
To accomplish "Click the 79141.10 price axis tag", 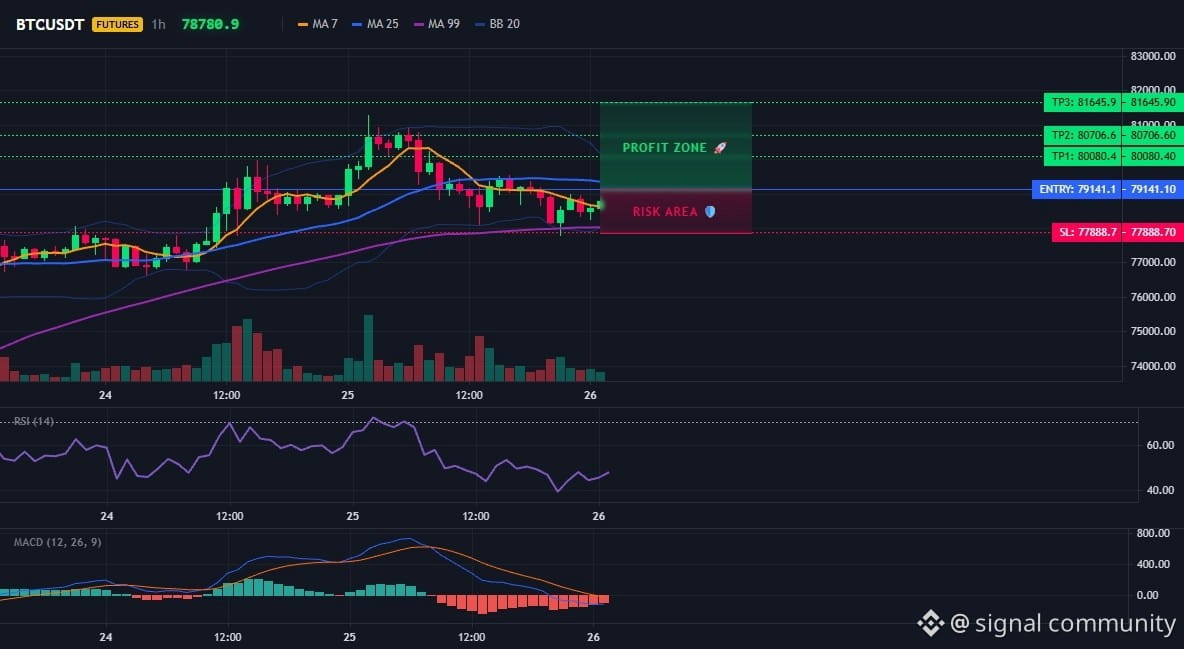I will 1153,189.
